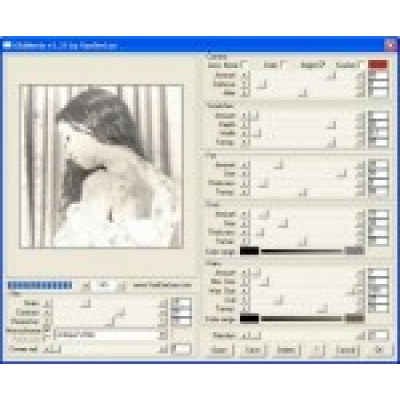The image size is (400, 400).
Task: Toggle the Monochrome checkbox
Action: pyautogui.click(x=47, y=330)
